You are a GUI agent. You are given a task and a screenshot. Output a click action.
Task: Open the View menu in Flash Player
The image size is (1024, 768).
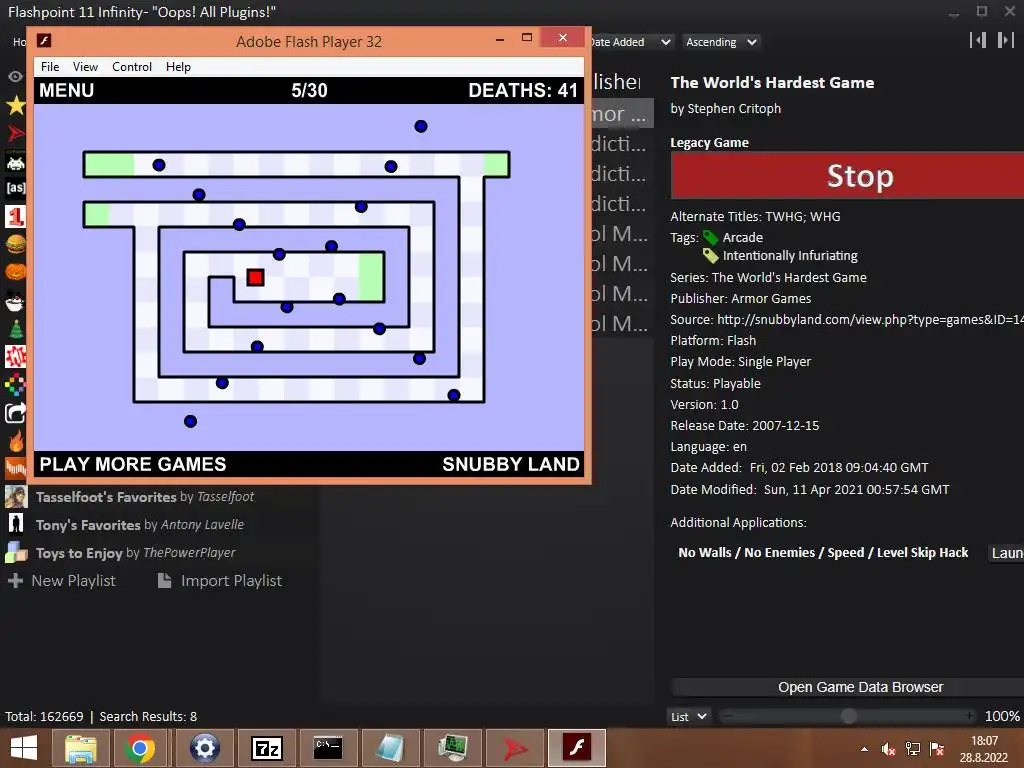(85, 67)
